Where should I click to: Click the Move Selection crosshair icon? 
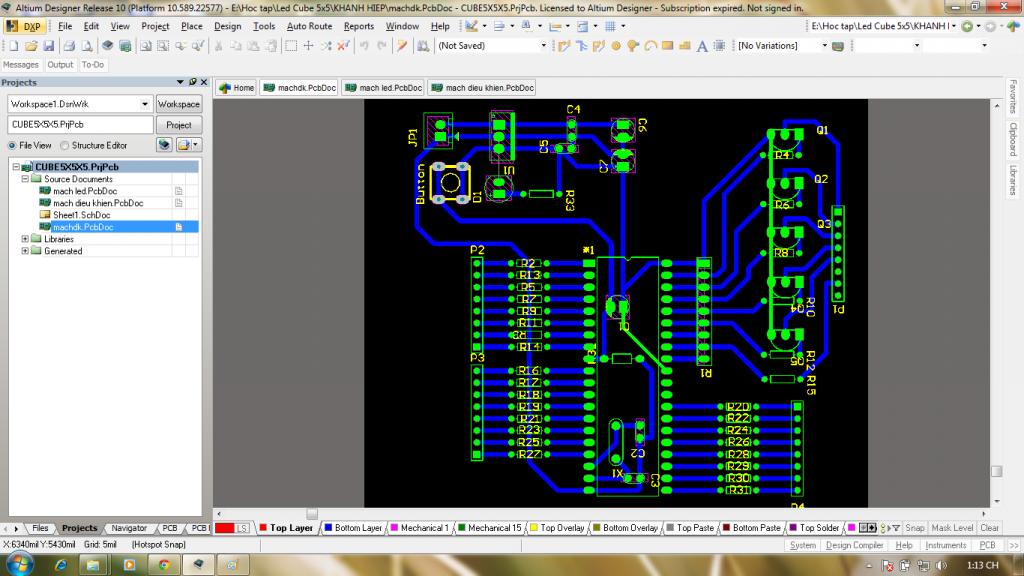click(x=309, y=46)
